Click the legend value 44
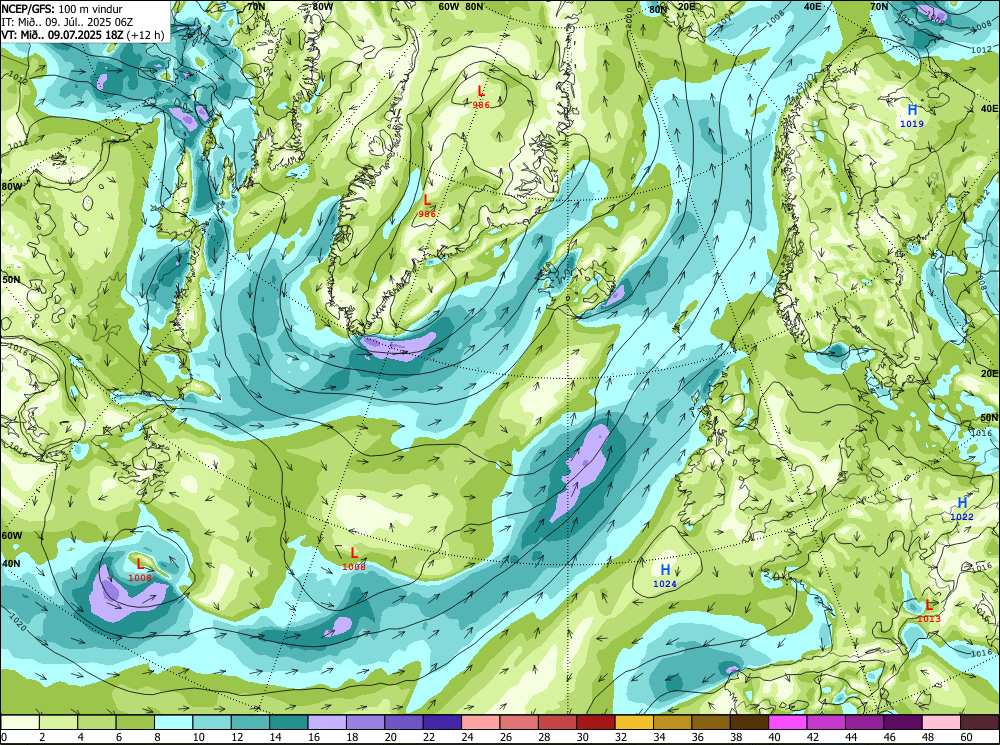The height and width of the screenshot is (745, 1000). [x=851, y=737]
